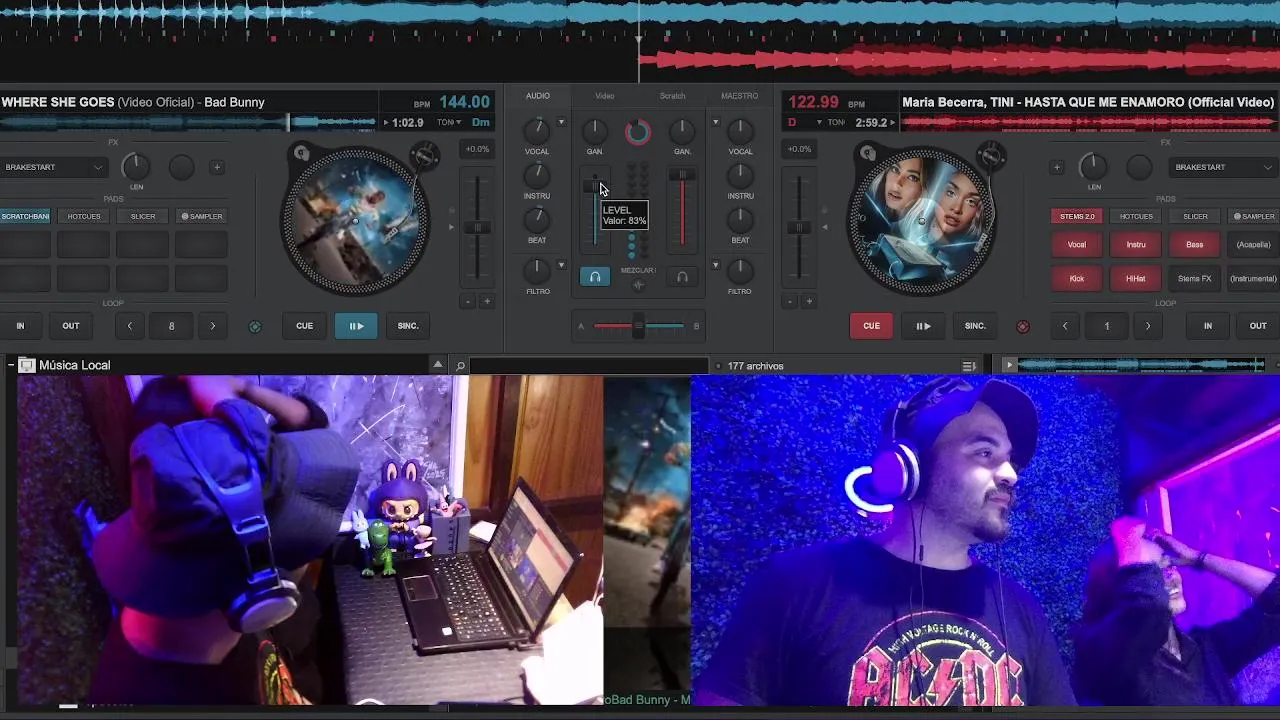Halve the left deck loop length

pos(129,326)
